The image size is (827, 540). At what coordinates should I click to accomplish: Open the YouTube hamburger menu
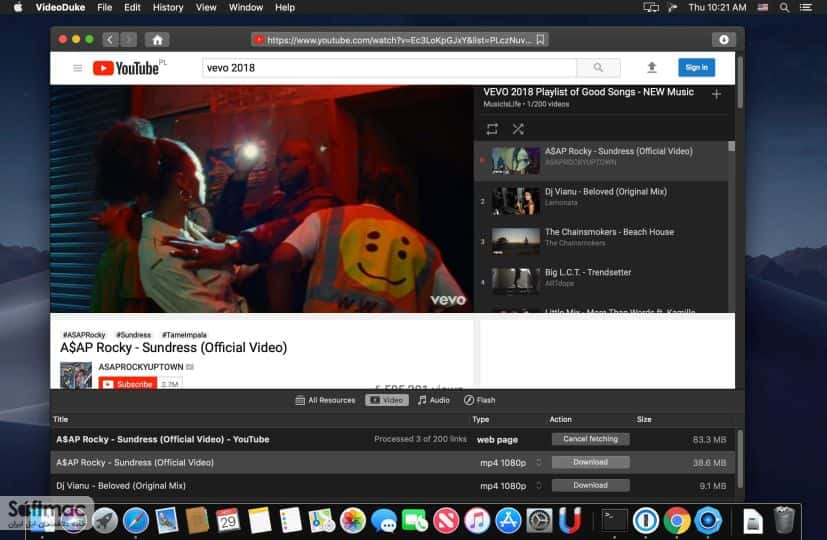pyautogui.click(x=78, y=68)
